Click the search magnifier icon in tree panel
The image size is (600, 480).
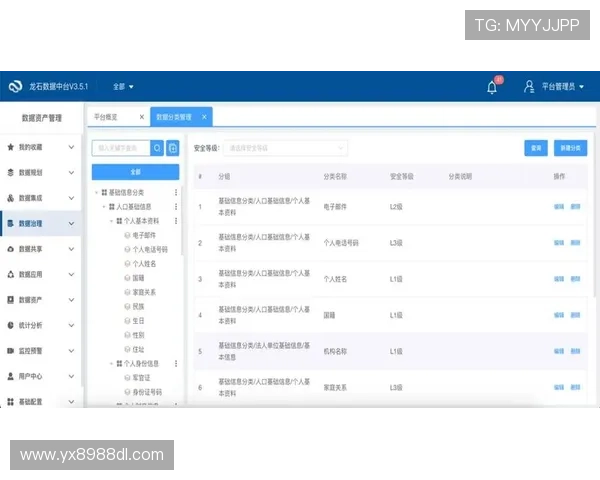click(157, 148)
